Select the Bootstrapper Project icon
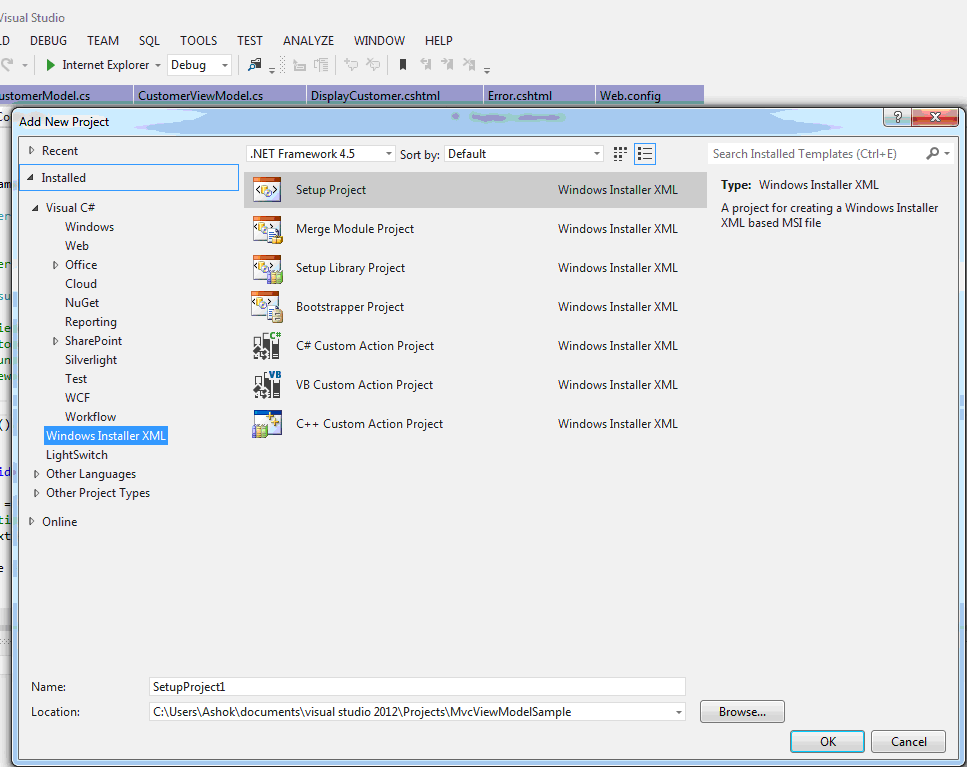The image size is (967, 767). [x=267, y=306]
